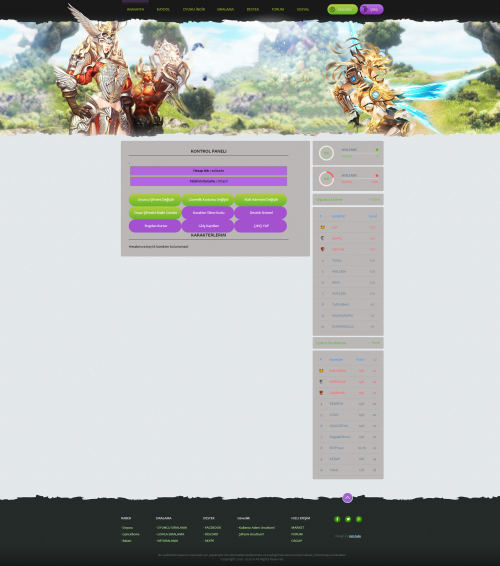This screenshot has width=500, height=566.
Task: Click the red circular server status gauge
Action: tap(326, 179)
